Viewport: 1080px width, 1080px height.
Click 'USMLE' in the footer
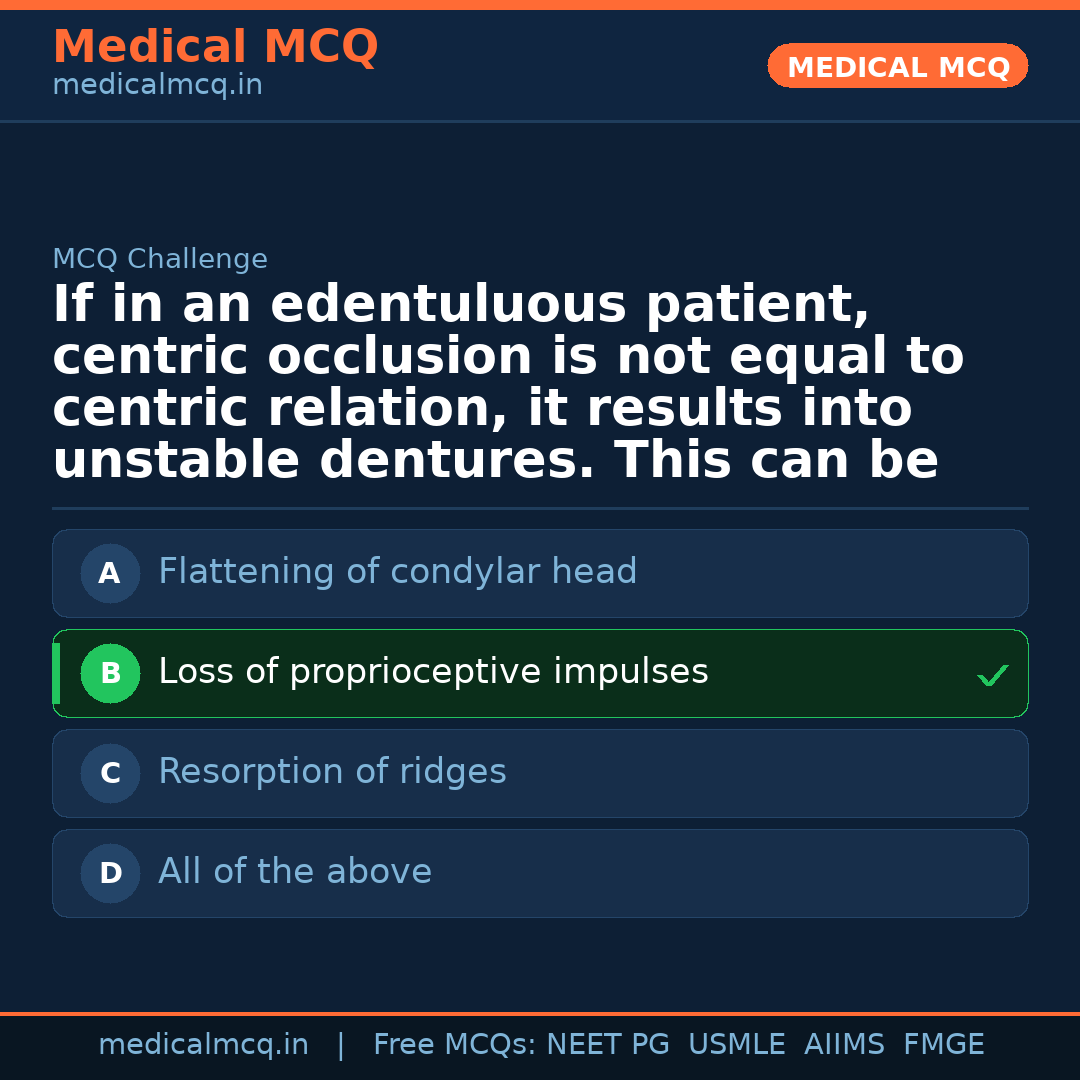click(736, 1045)
